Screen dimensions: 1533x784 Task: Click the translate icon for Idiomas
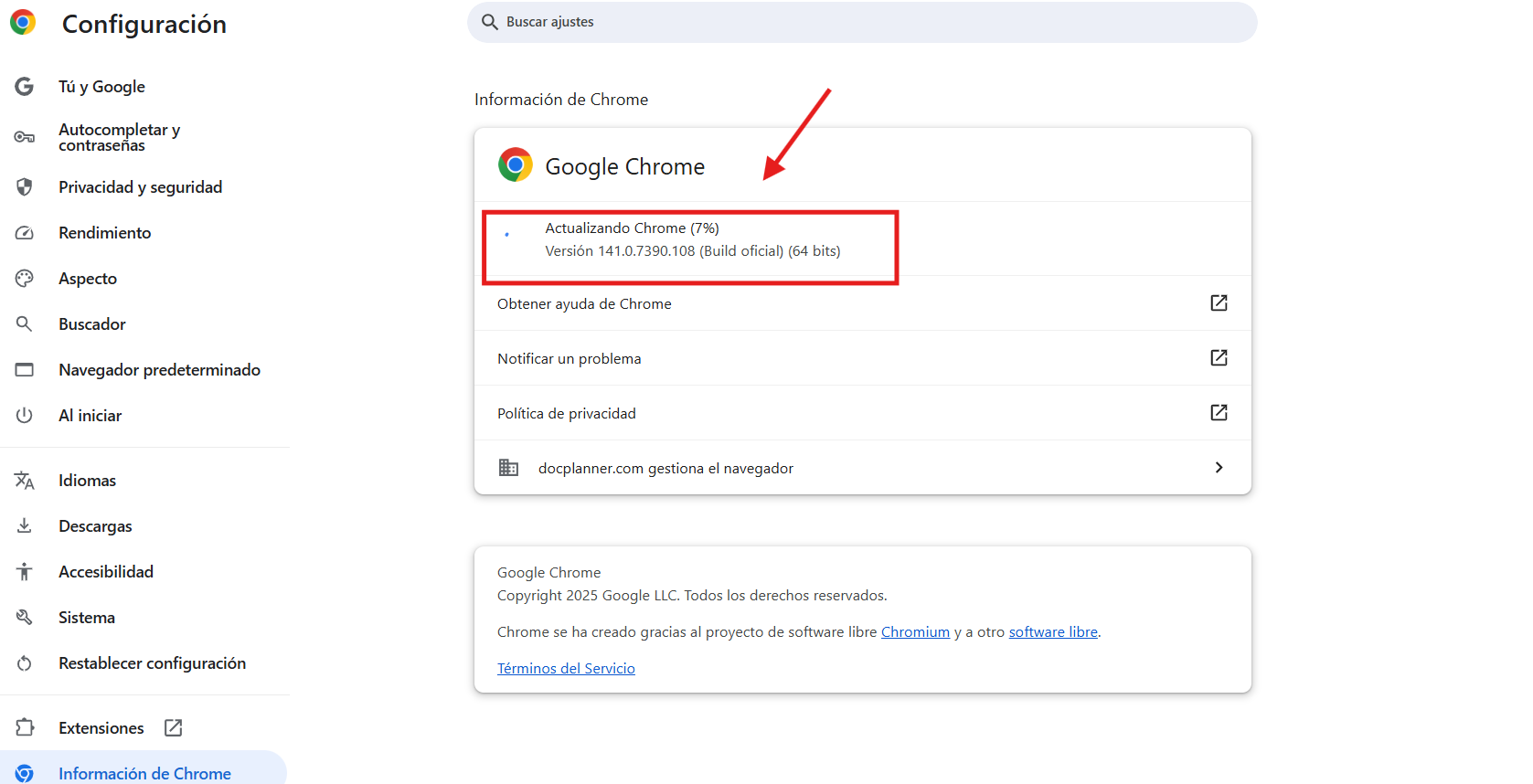click(x=25, y=481)
